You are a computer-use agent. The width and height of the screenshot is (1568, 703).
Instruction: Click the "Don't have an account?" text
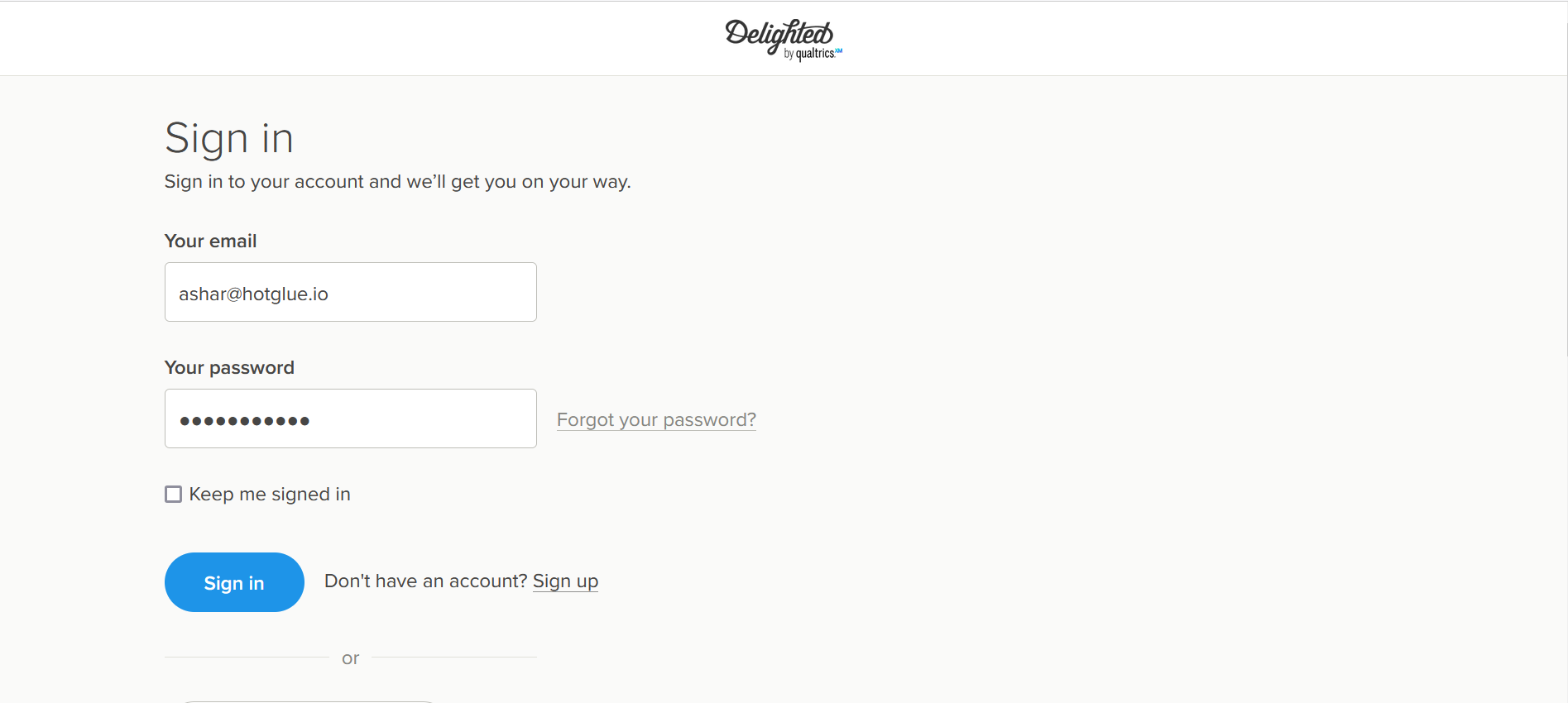[x=426, y=581]
